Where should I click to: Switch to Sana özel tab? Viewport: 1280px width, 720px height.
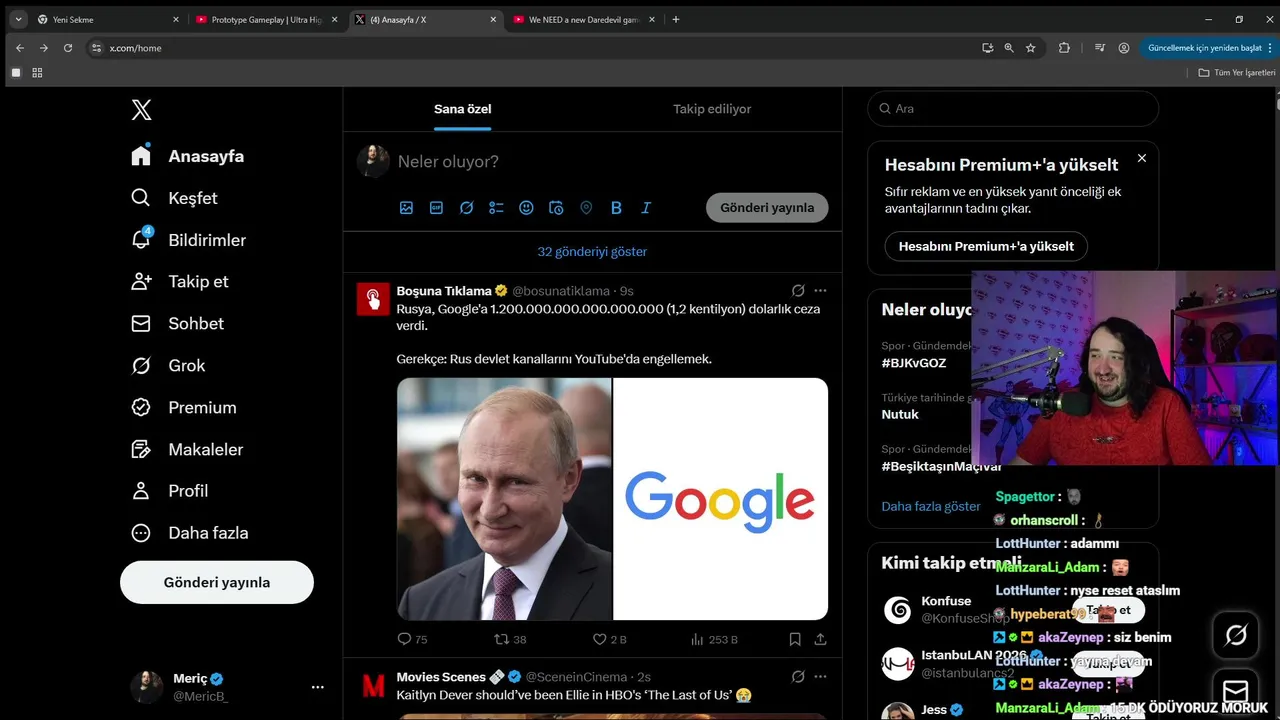[463, 109]
